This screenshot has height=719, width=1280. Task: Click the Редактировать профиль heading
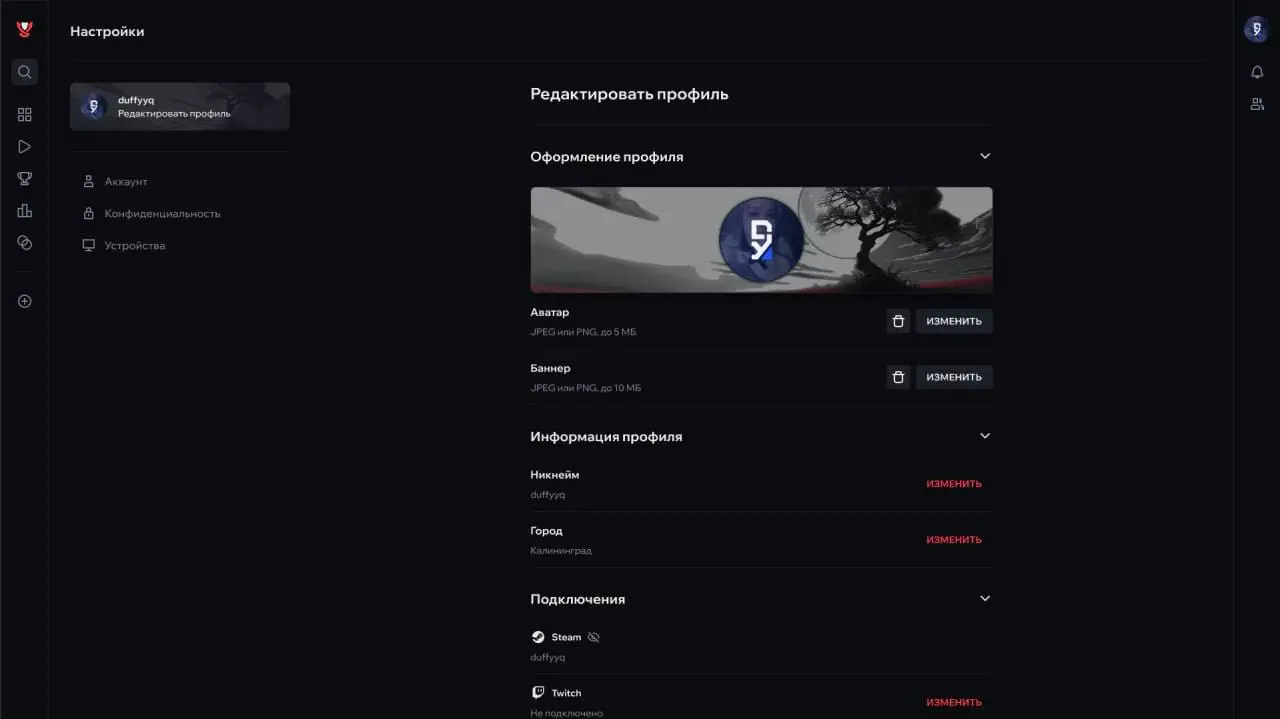[x=629, y=94]
